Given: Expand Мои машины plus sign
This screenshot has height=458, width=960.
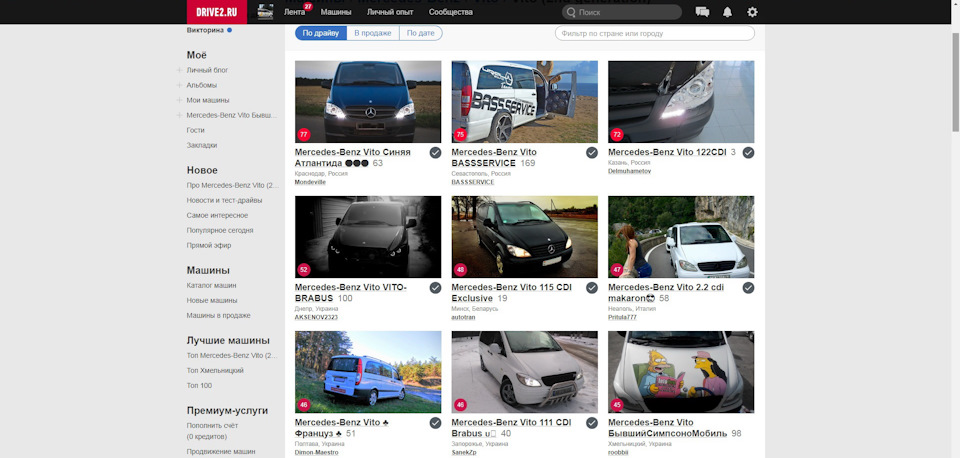Looking at the screenshot, I should click(x=179, y=100).
